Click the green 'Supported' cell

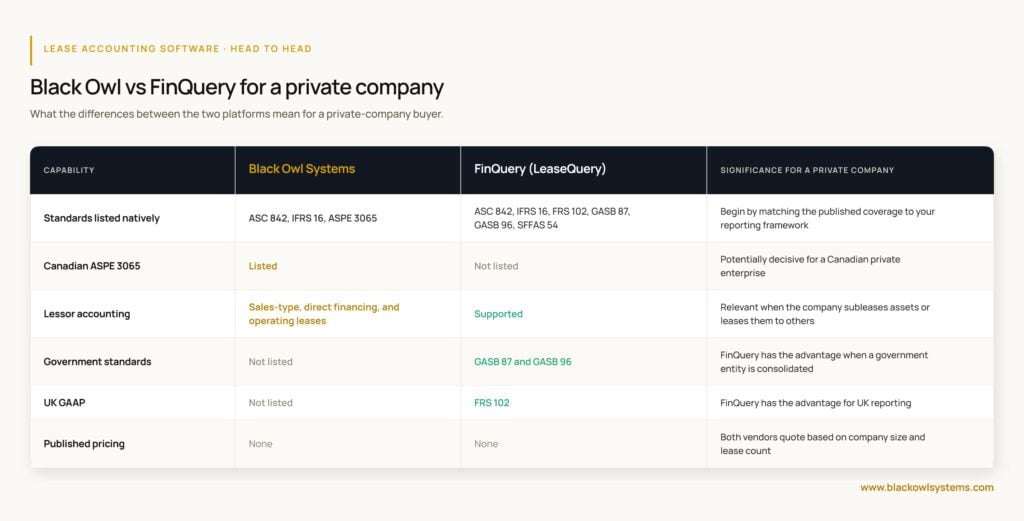tap(498, 313)
